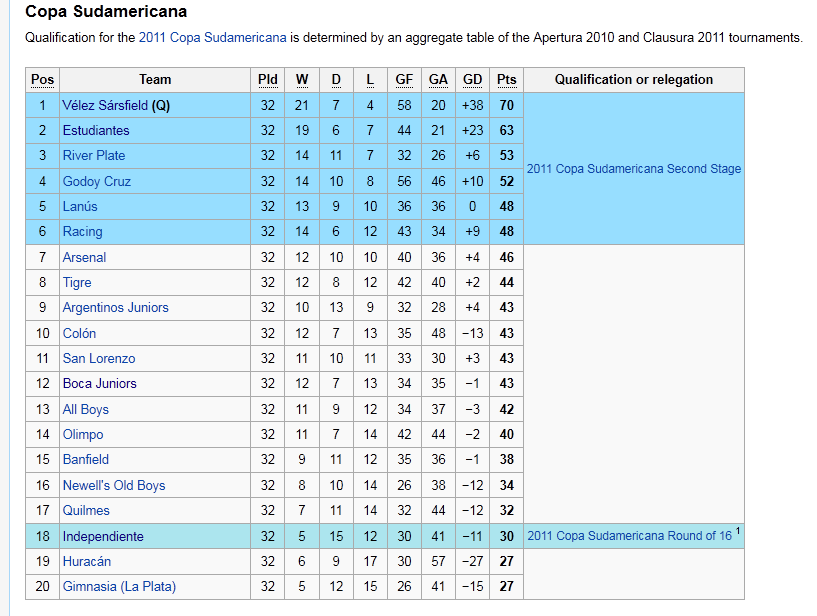
Task: Open the Newell's Old Boys link
Action: click(113, 485)
